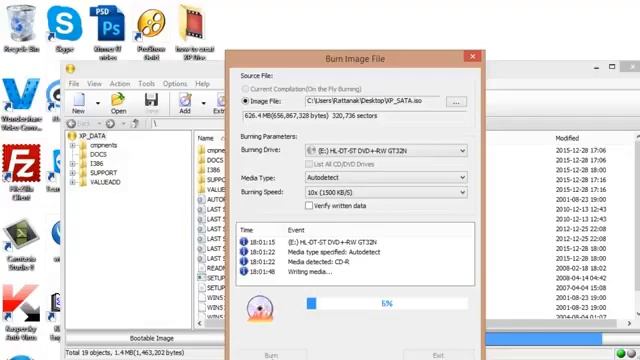Expand the cmpnents tree node
Screen dimensions: 640x360
pos(73,145)
